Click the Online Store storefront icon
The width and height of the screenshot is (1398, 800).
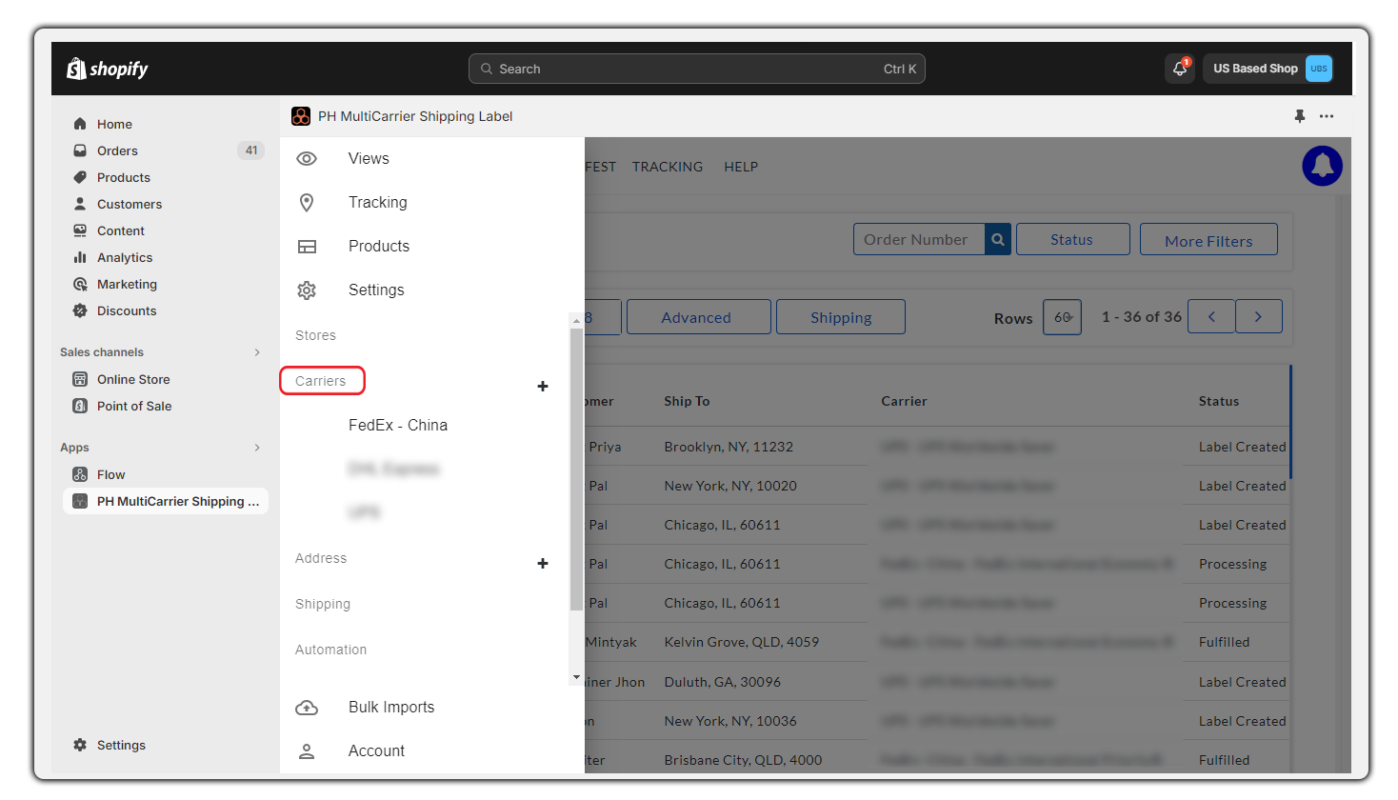80,379
